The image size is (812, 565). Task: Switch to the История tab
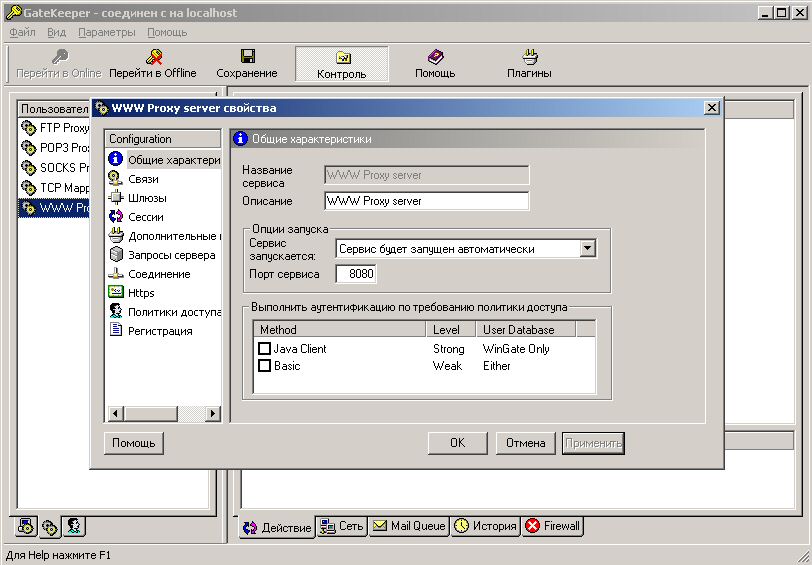tap(485, 526)
